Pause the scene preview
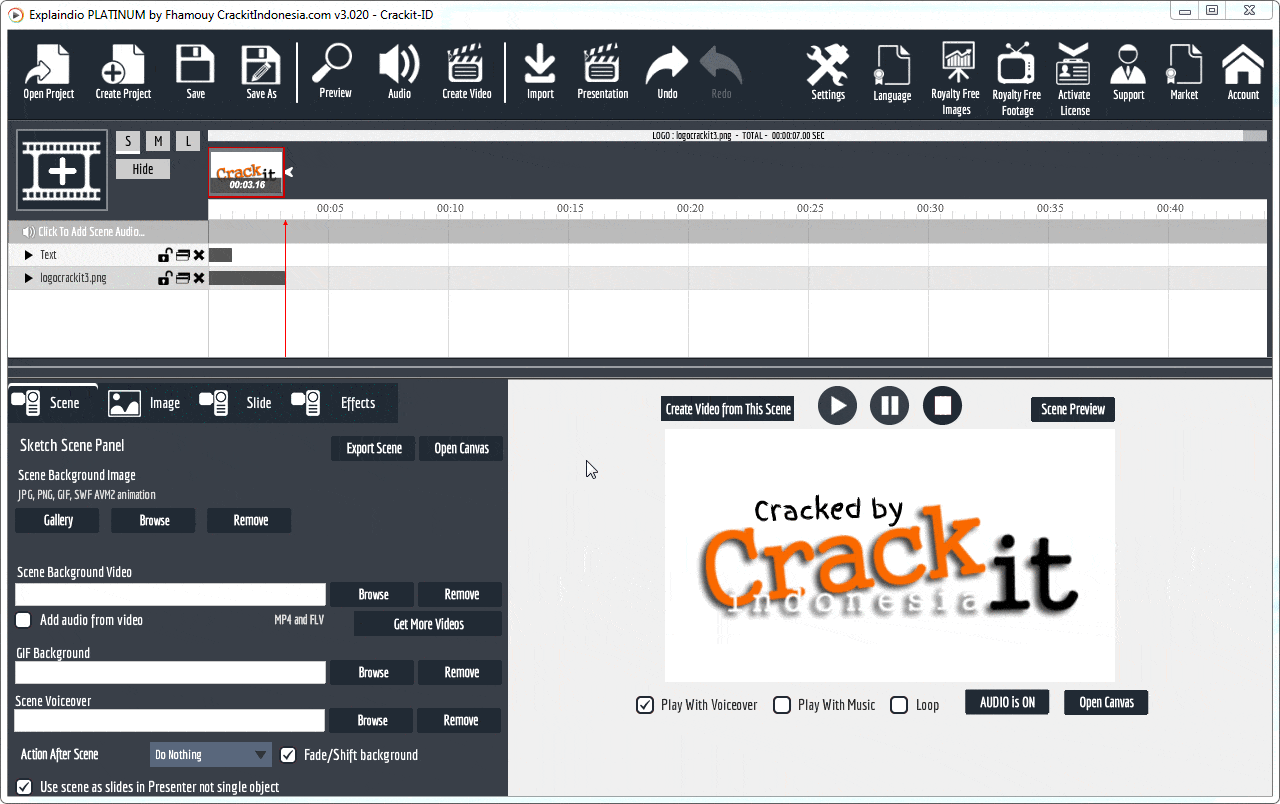Image resolution: width=1280 pixels, height=804 pixels. (x=889, y=405)
